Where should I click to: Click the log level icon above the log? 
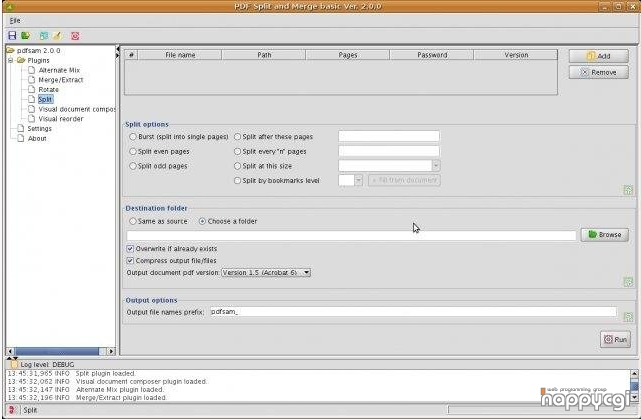(14, 364)
